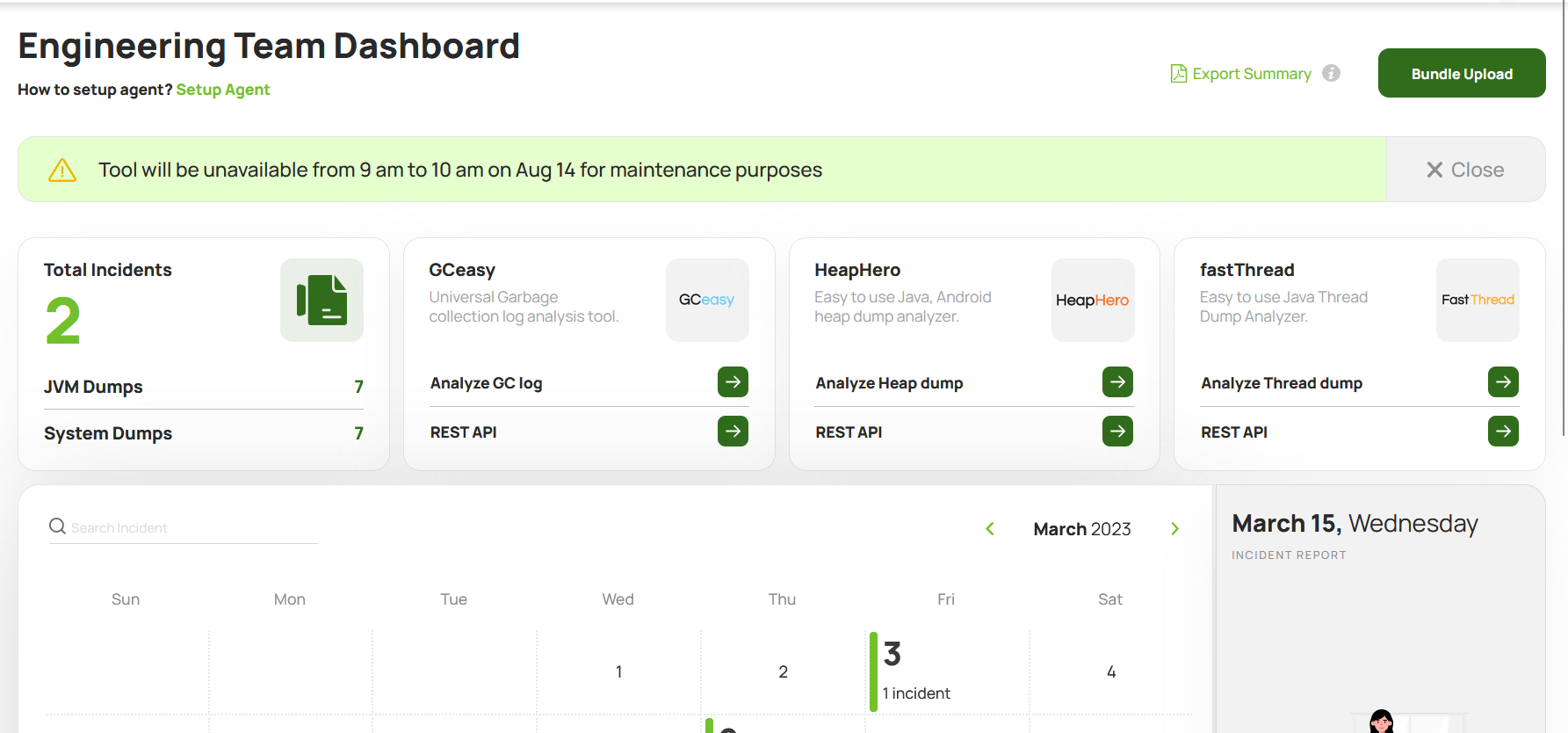Click the Total Incidents document icon
This screenshot has height=733, width=1568.
(x=322, y=300)
